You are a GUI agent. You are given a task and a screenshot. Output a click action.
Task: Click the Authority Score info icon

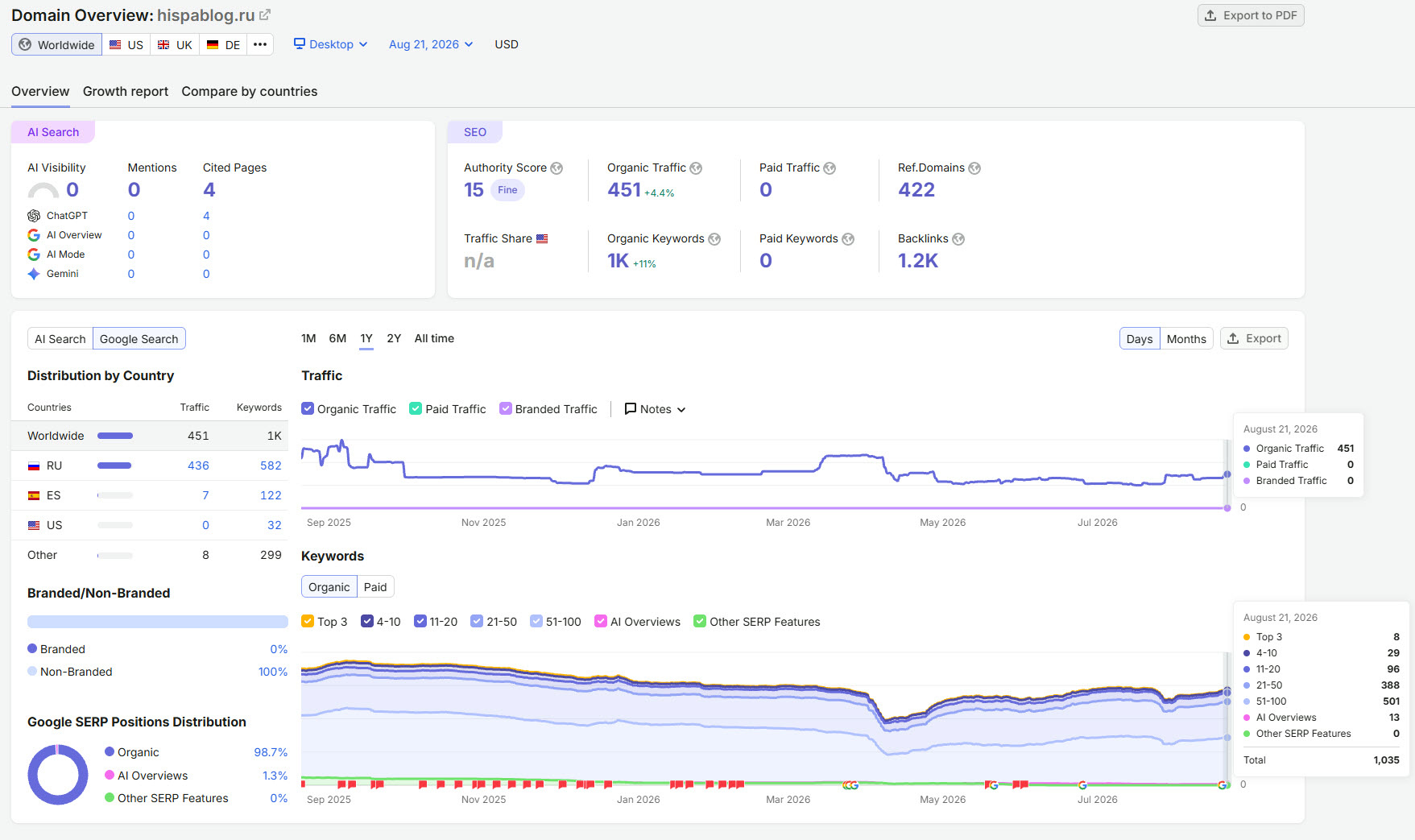point(556,168)
